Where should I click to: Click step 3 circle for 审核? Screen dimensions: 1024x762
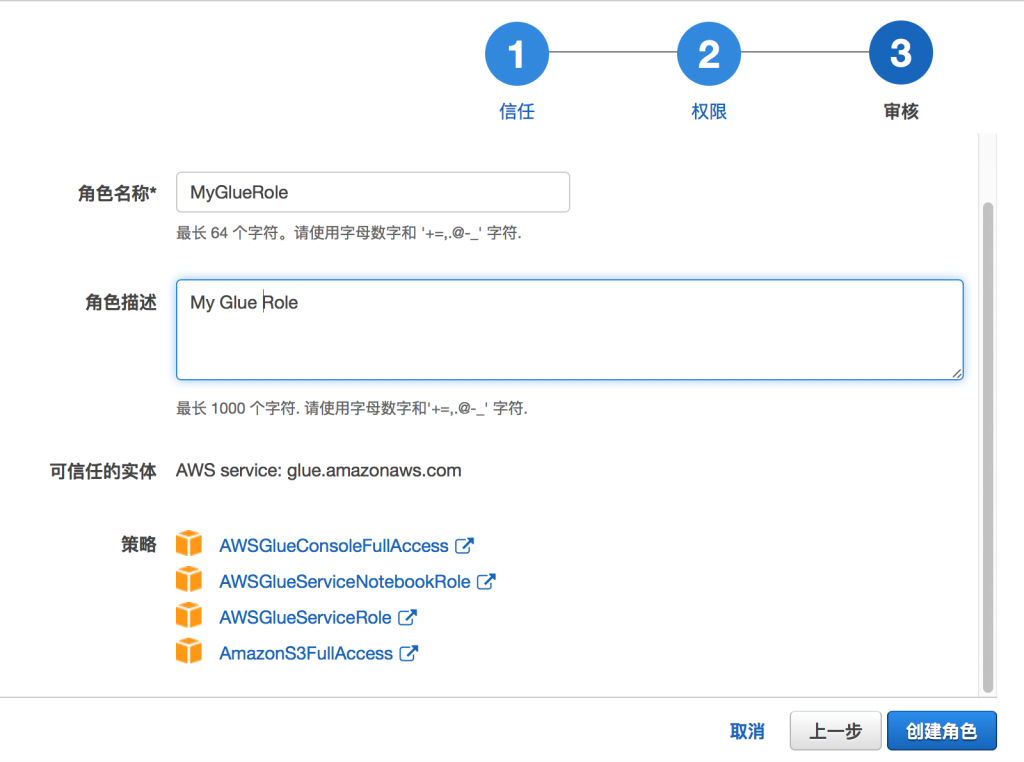tap(901, 53)
